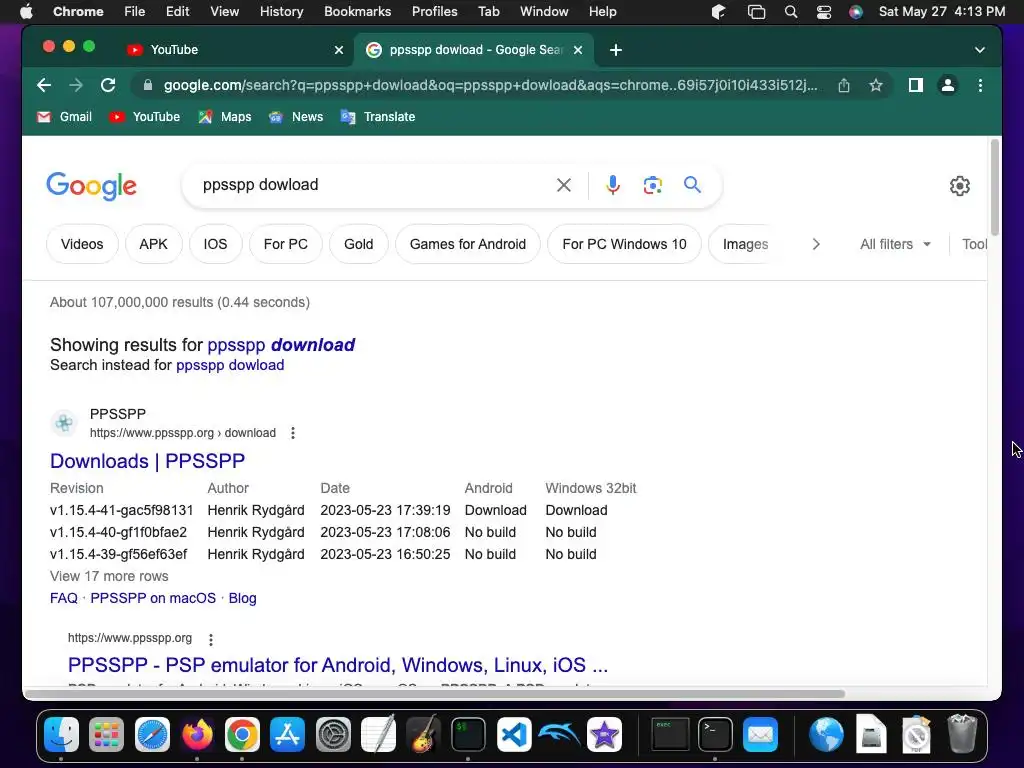The image size is (1024, 768).
Task: Open Control Center in menu bar
Action: coord(824,12)
